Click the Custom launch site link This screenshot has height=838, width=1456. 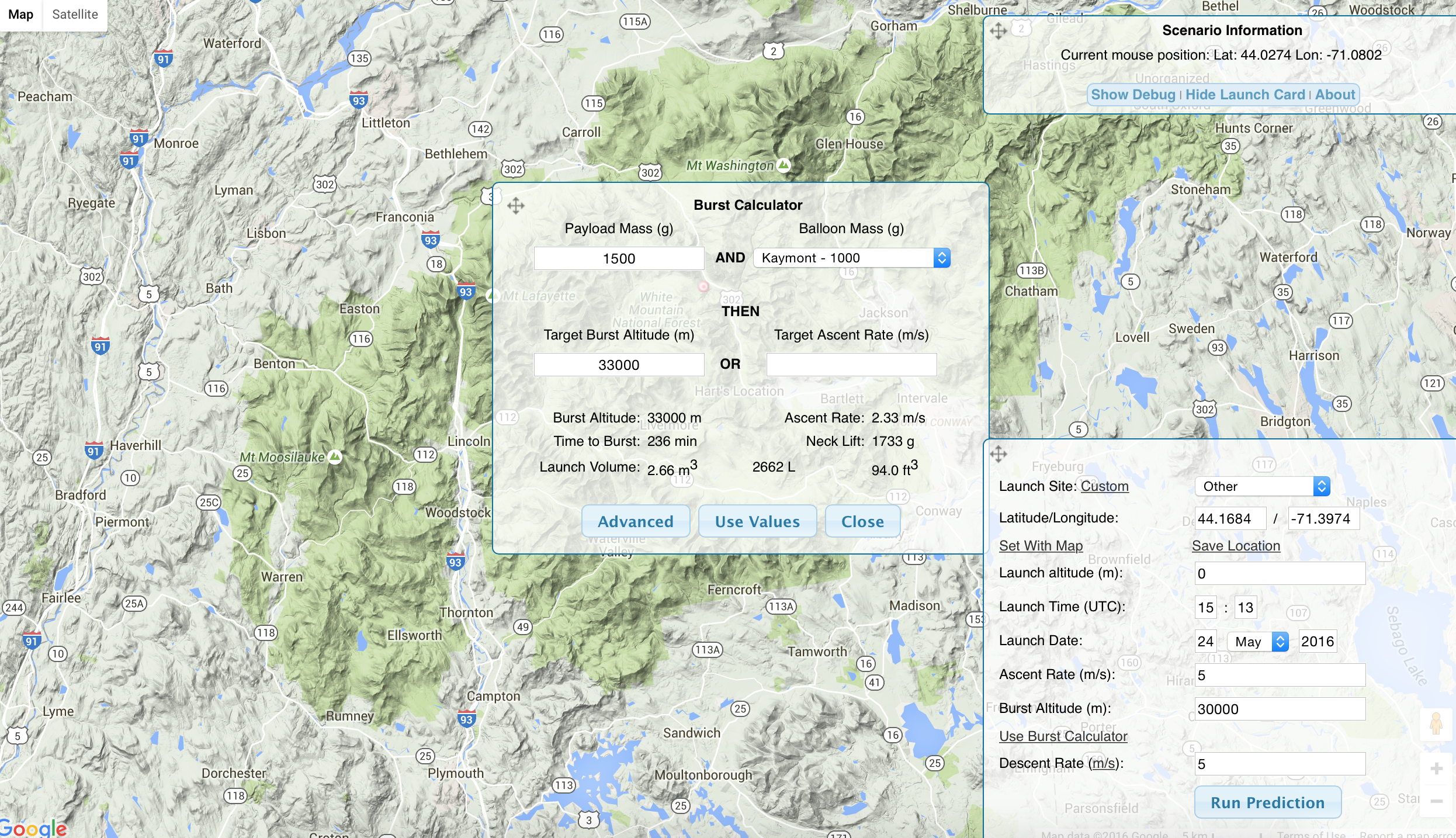point(1104,486)
